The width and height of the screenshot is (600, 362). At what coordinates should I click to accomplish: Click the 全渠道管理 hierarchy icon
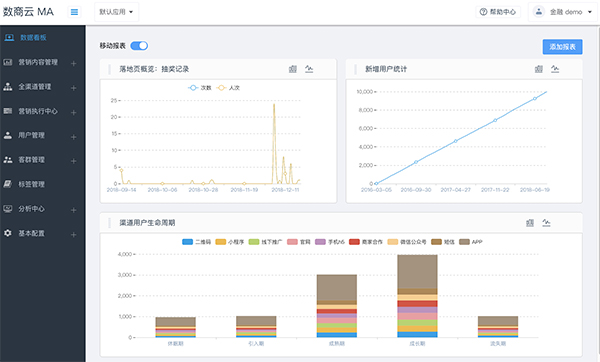[8, 86]
